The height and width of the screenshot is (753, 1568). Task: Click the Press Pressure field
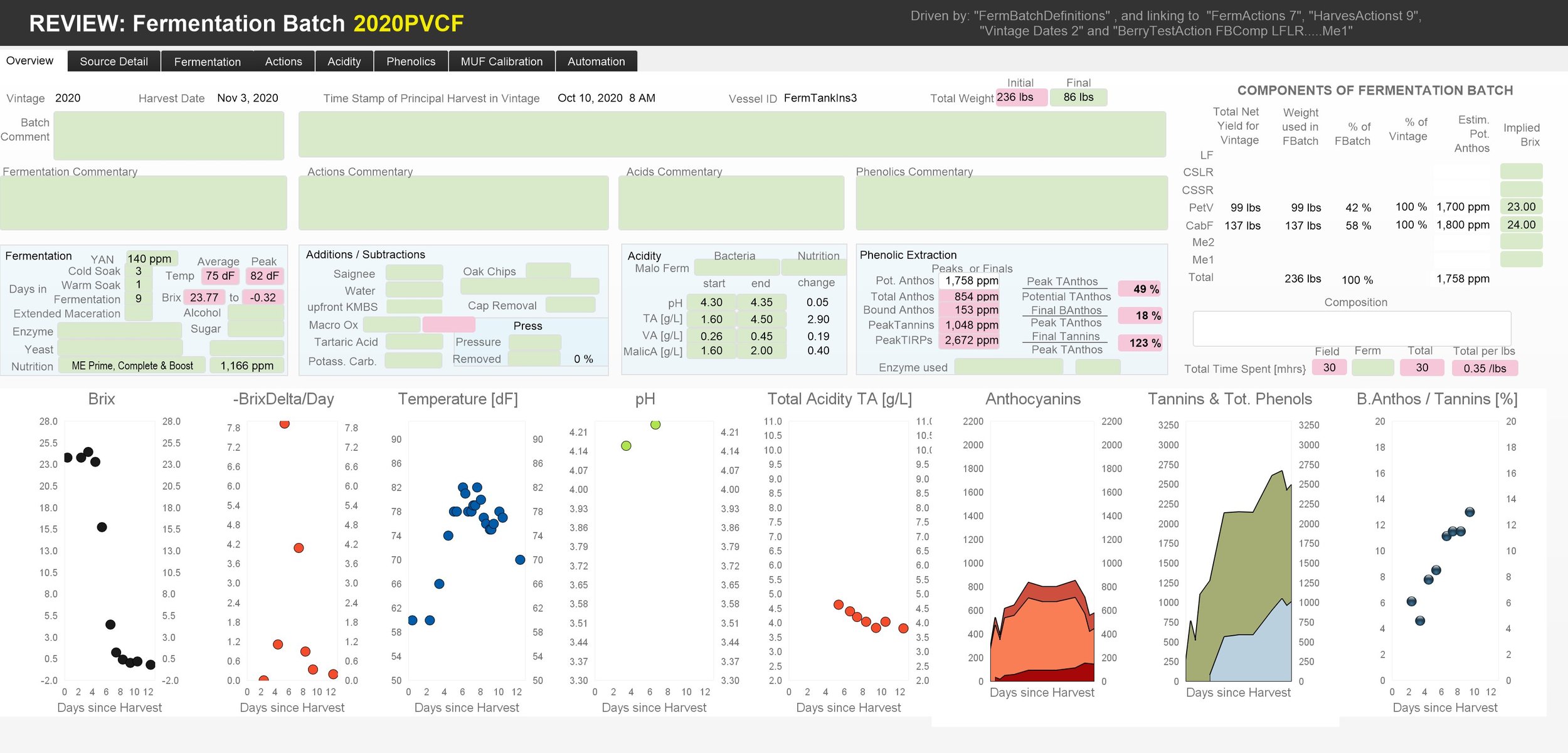pyautogui.click(x=535, y=342)
